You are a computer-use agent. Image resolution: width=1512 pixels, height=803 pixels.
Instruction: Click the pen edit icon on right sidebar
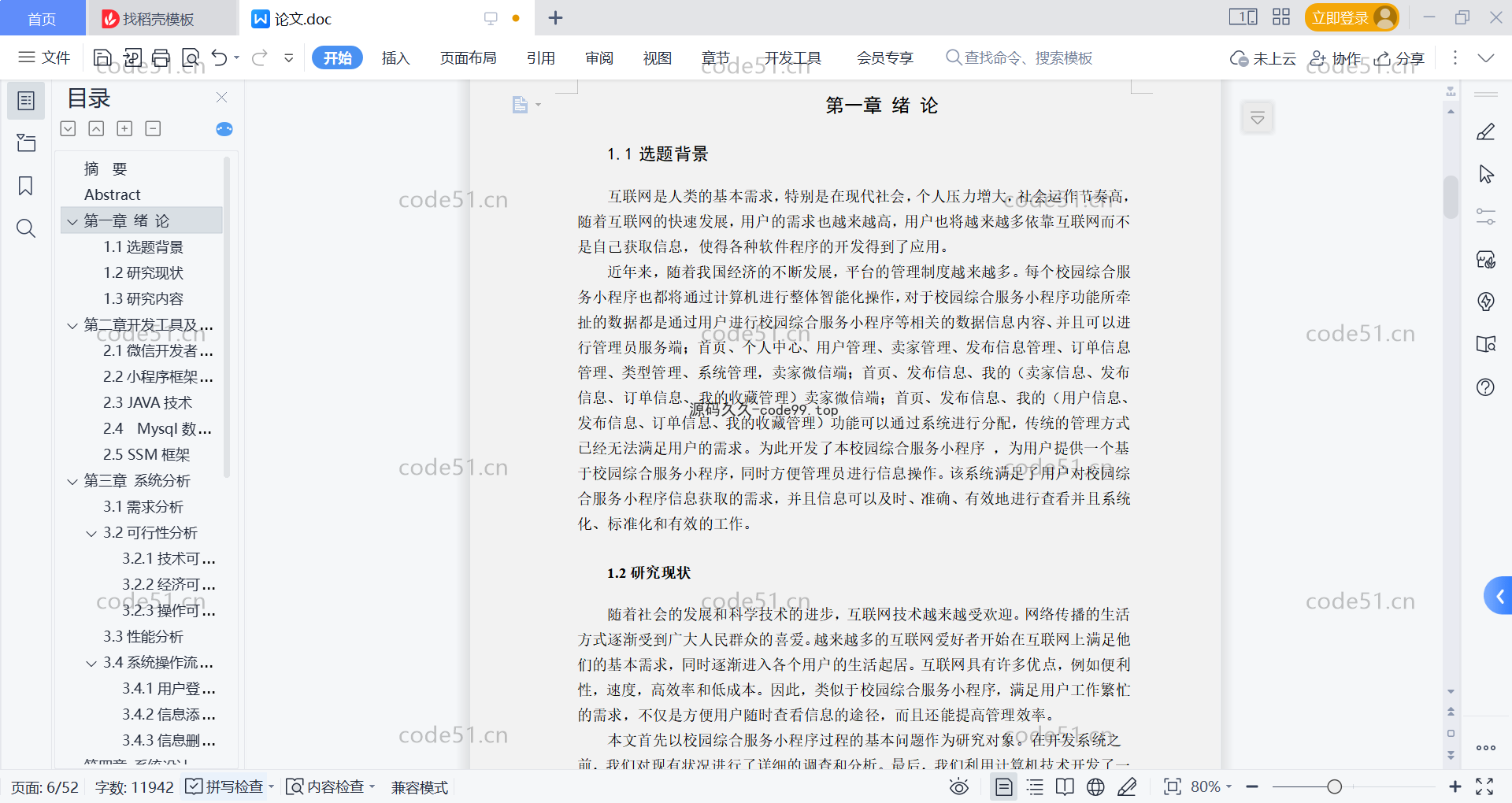click(1486, 131)
